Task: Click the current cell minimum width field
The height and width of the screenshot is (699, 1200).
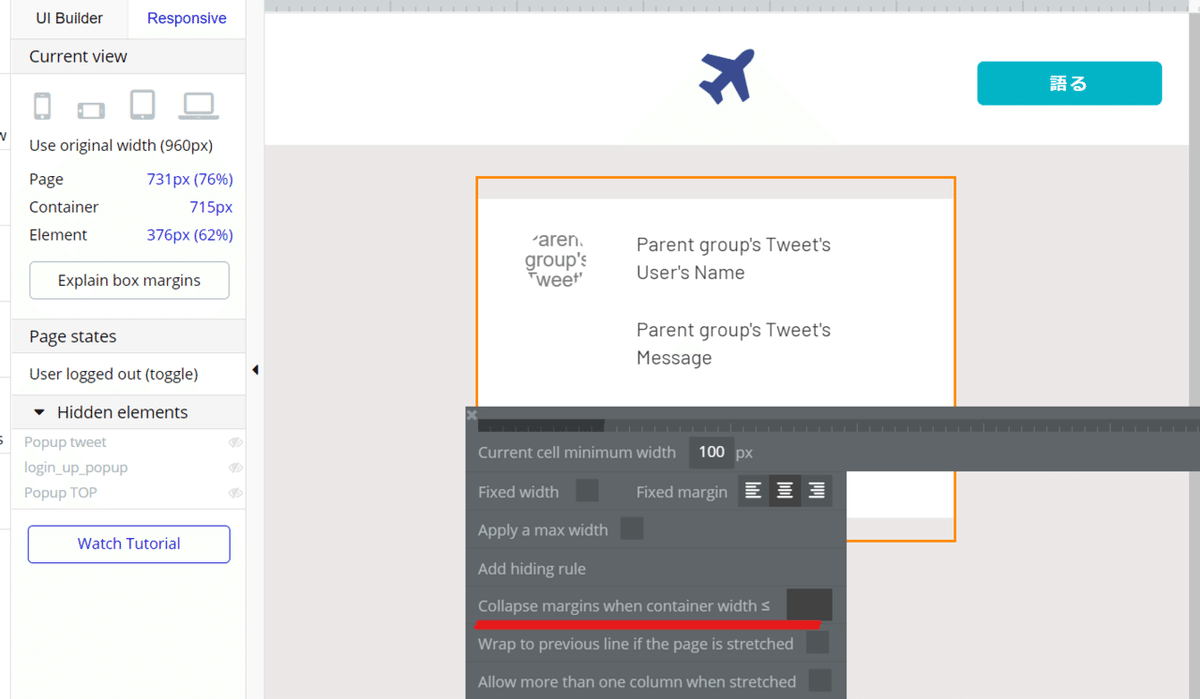Action: point(711,452)
